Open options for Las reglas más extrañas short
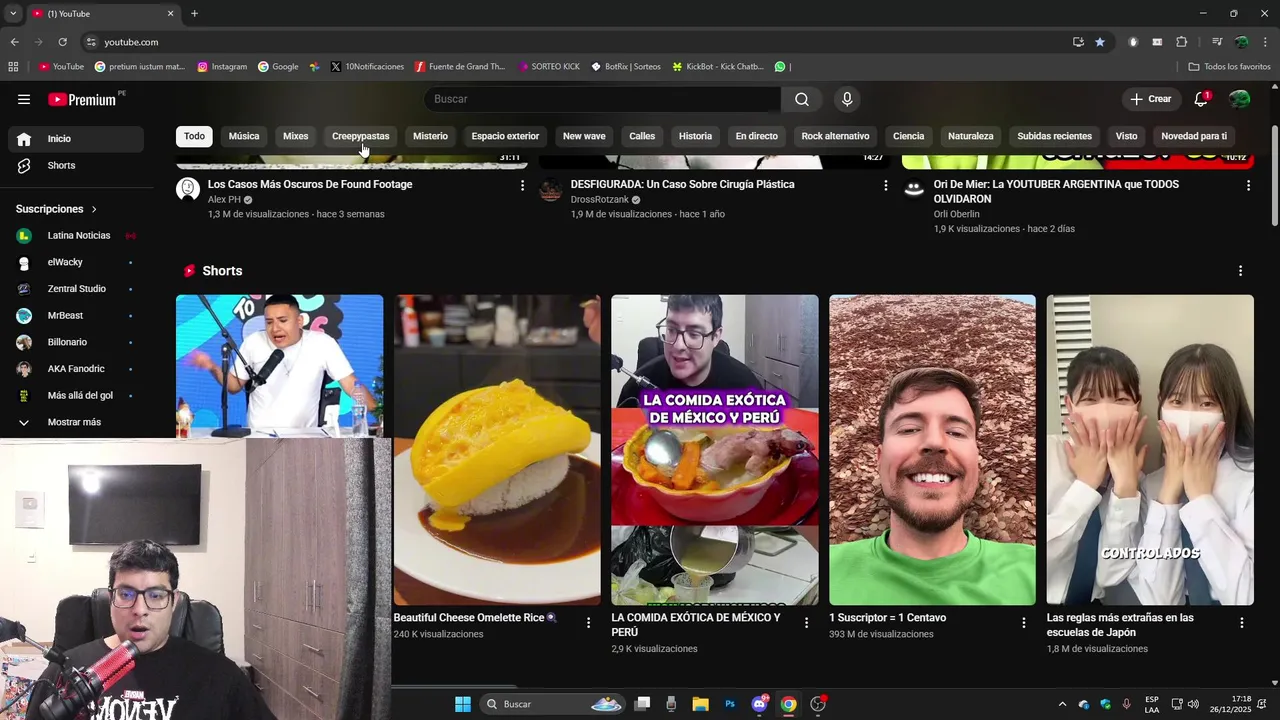1280x720 pixels. click(1241, 623)
